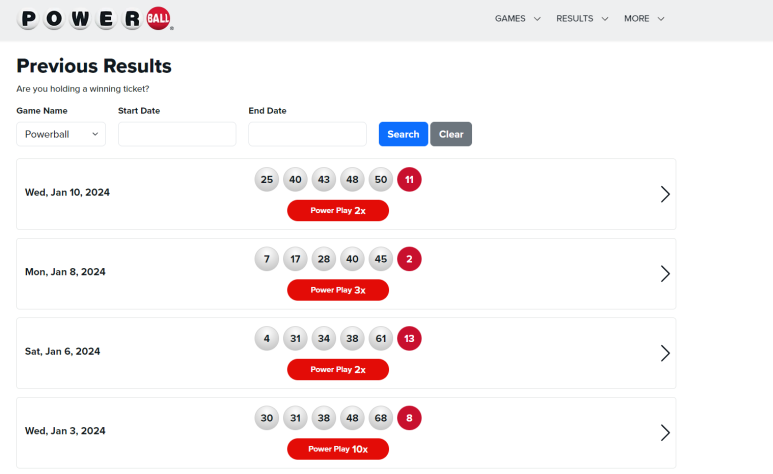Click white ball 31 in Jan 6 row
The image size is (773, 474).
tap(295, 338)
